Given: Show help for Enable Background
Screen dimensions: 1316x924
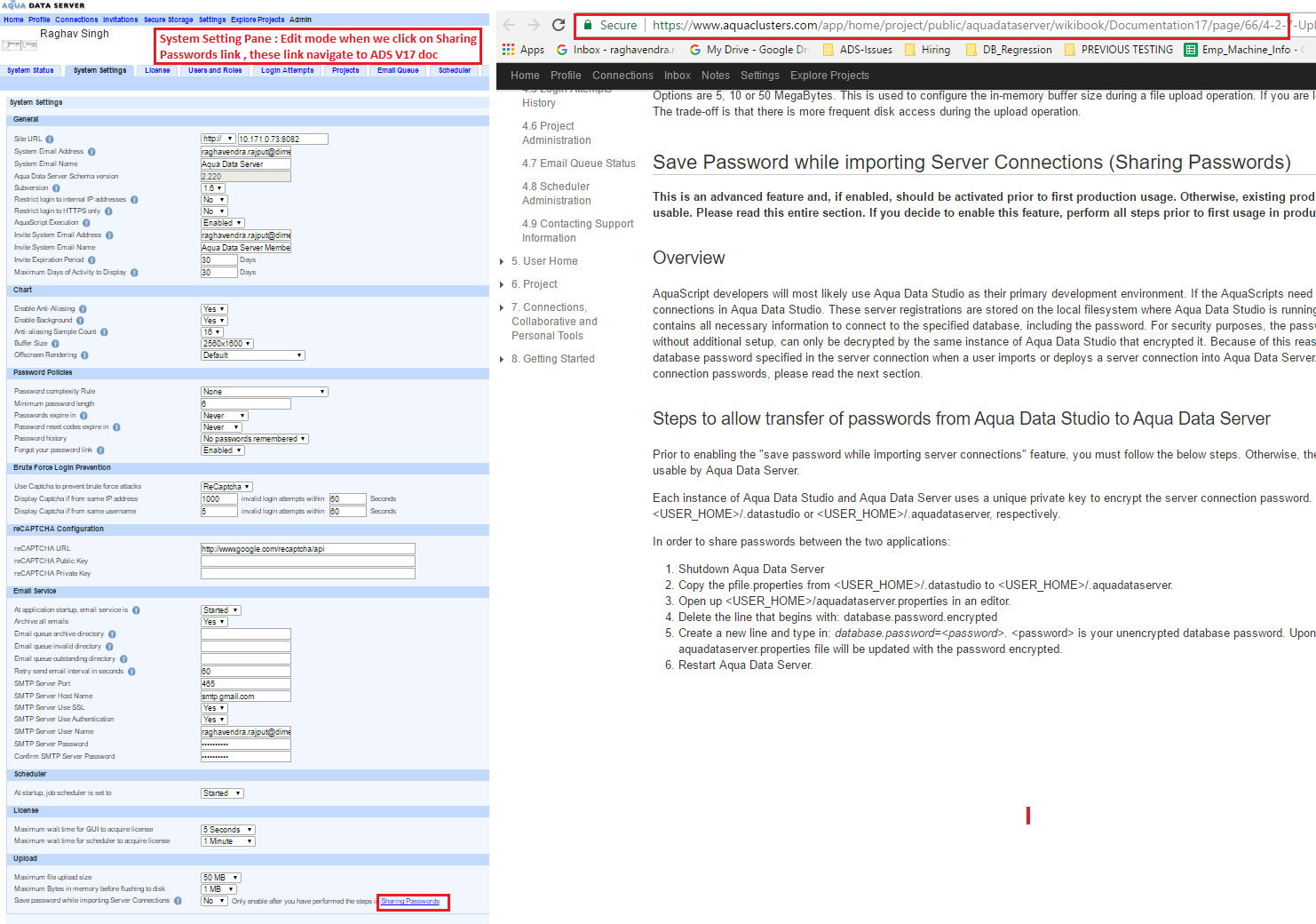Looking at the screenshot, I should [80, 321].
